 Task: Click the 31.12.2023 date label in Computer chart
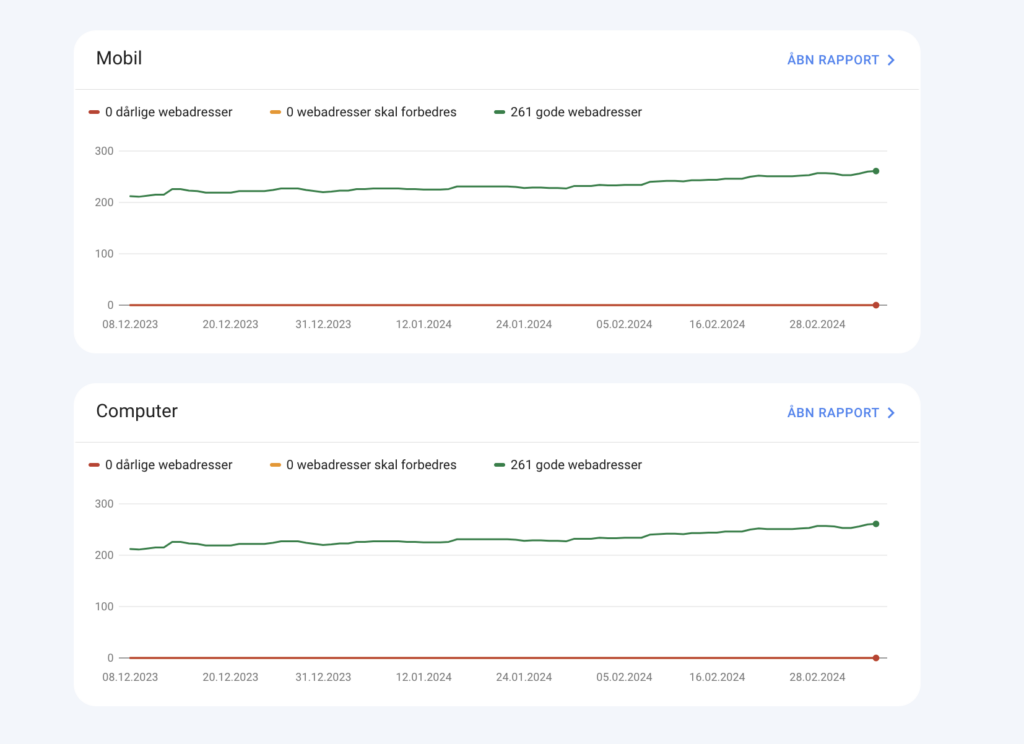323,677
